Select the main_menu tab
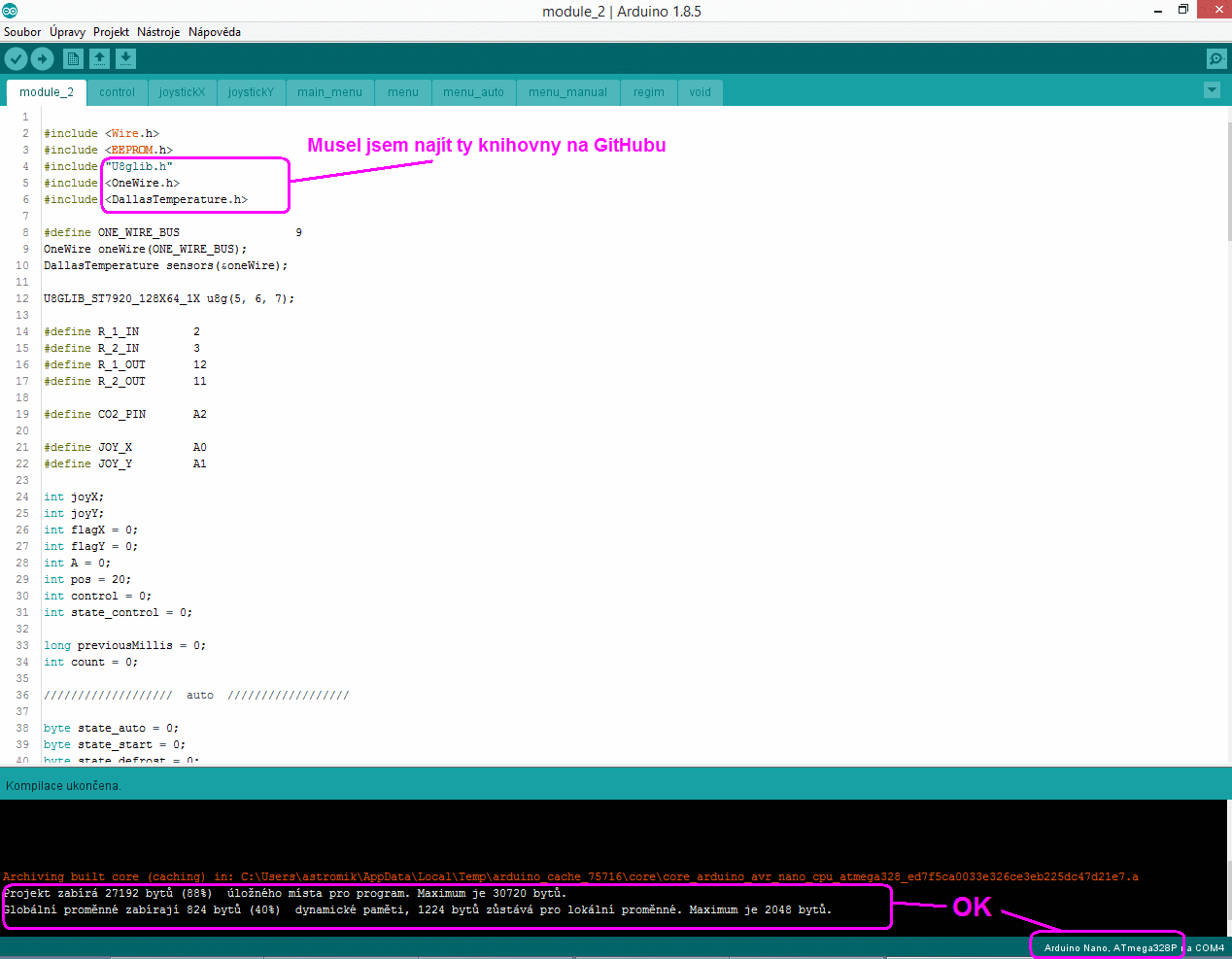 pyautogui.click(x=329, y=92)
